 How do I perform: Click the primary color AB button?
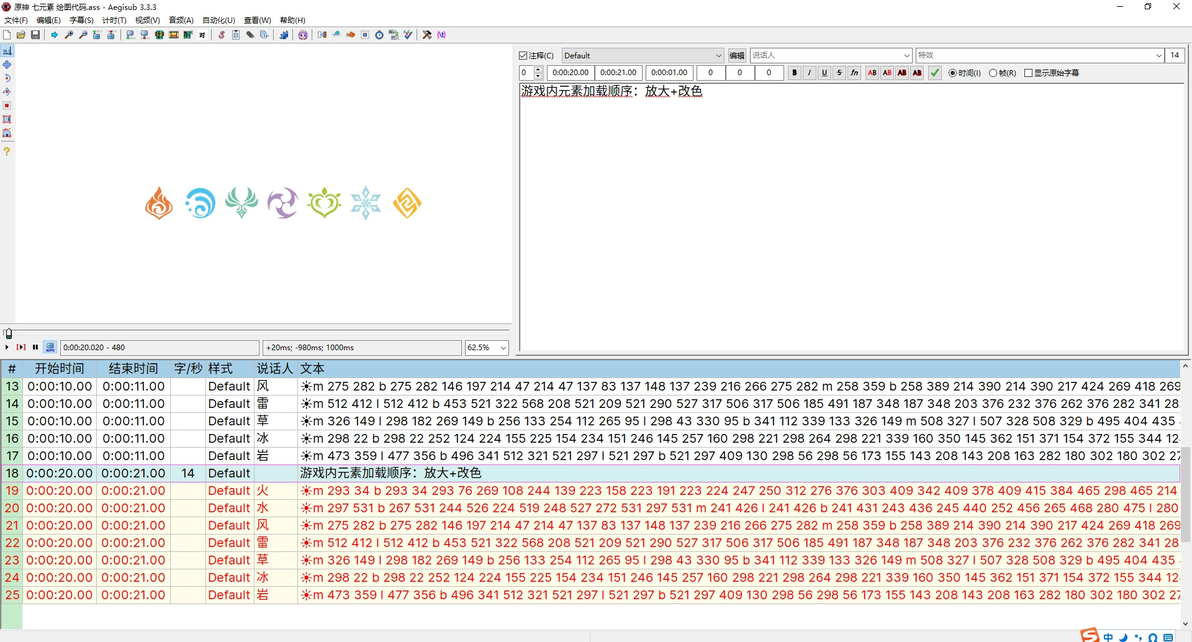pos(872,73)
